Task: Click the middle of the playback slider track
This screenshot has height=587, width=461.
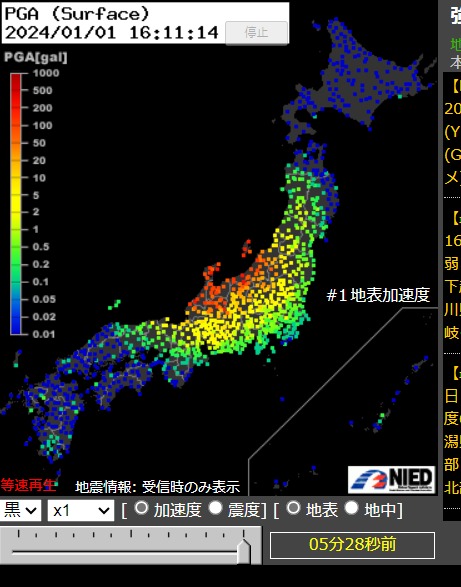Action: 126,551
